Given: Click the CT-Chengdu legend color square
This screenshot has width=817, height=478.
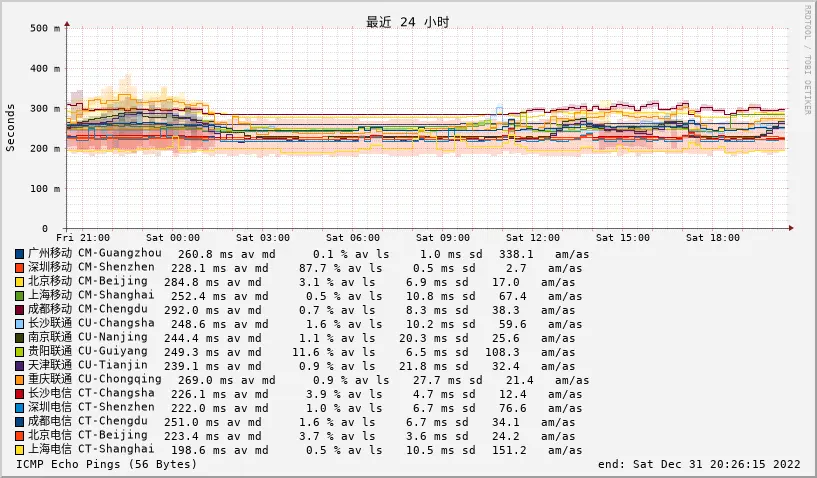Looking at the screenshot, I should click(x=20, y=422).
